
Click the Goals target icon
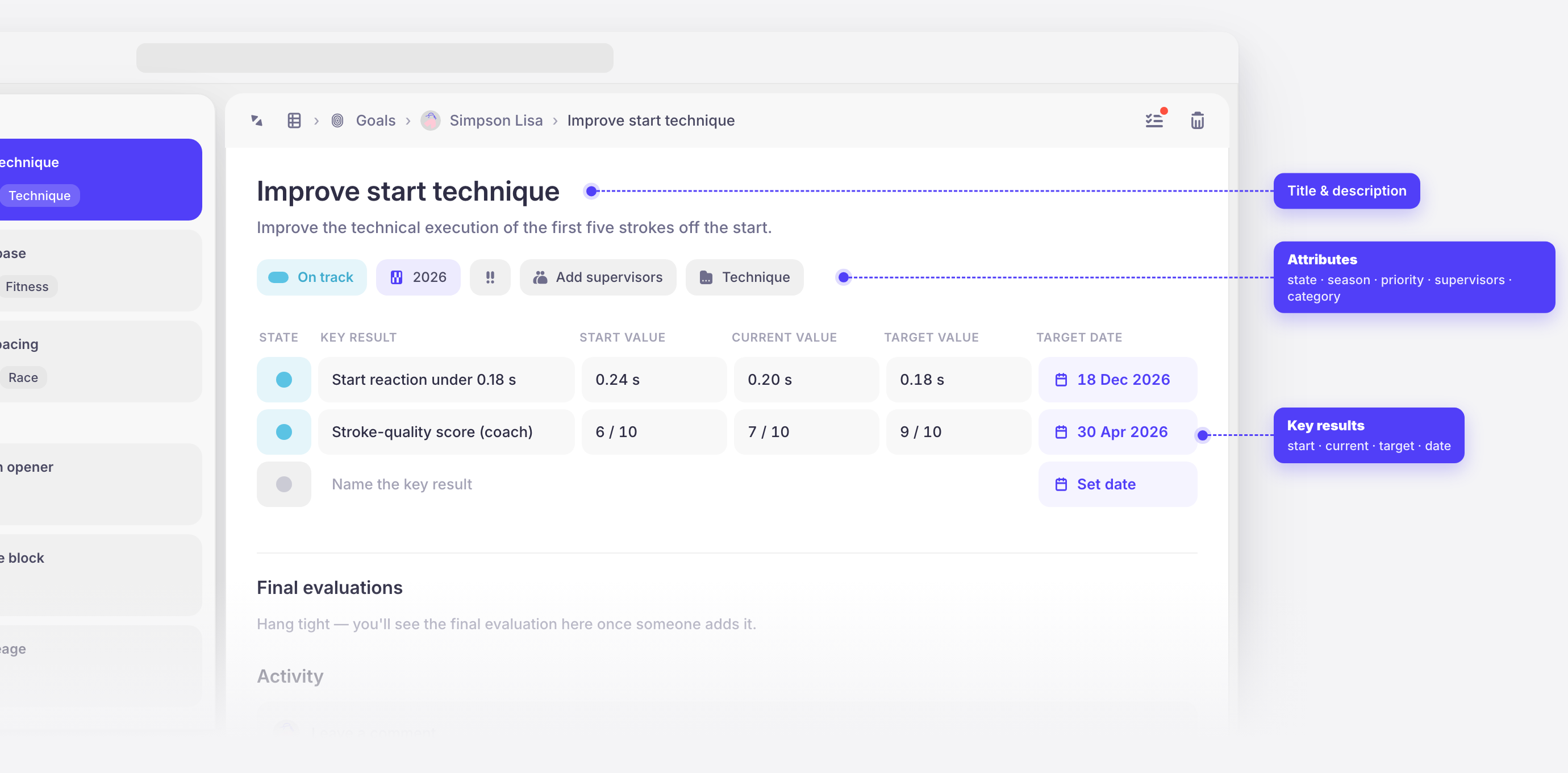[x=337, y=120]
